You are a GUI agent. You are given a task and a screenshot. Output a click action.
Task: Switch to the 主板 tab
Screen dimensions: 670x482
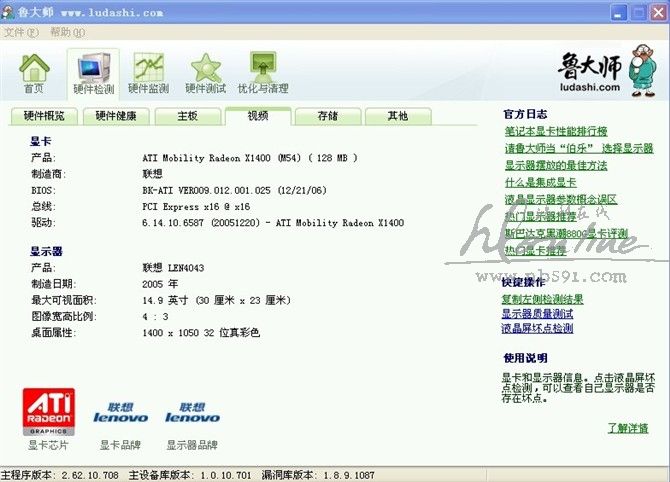188,116
